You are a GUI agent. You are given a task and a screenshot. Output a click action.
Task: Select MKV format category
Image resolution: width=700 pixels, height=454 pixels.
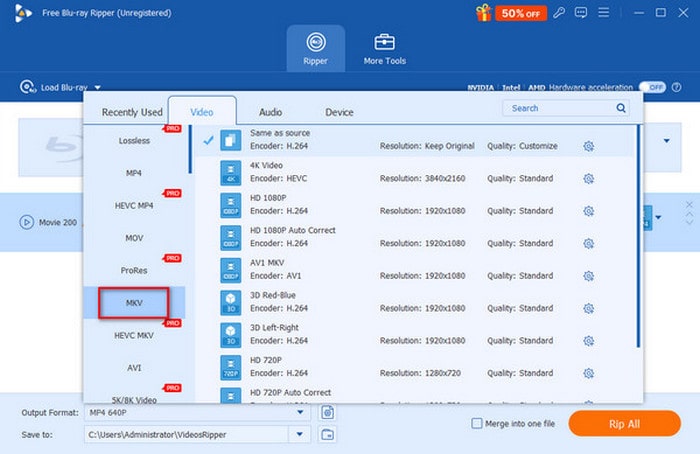pos(134,303)
